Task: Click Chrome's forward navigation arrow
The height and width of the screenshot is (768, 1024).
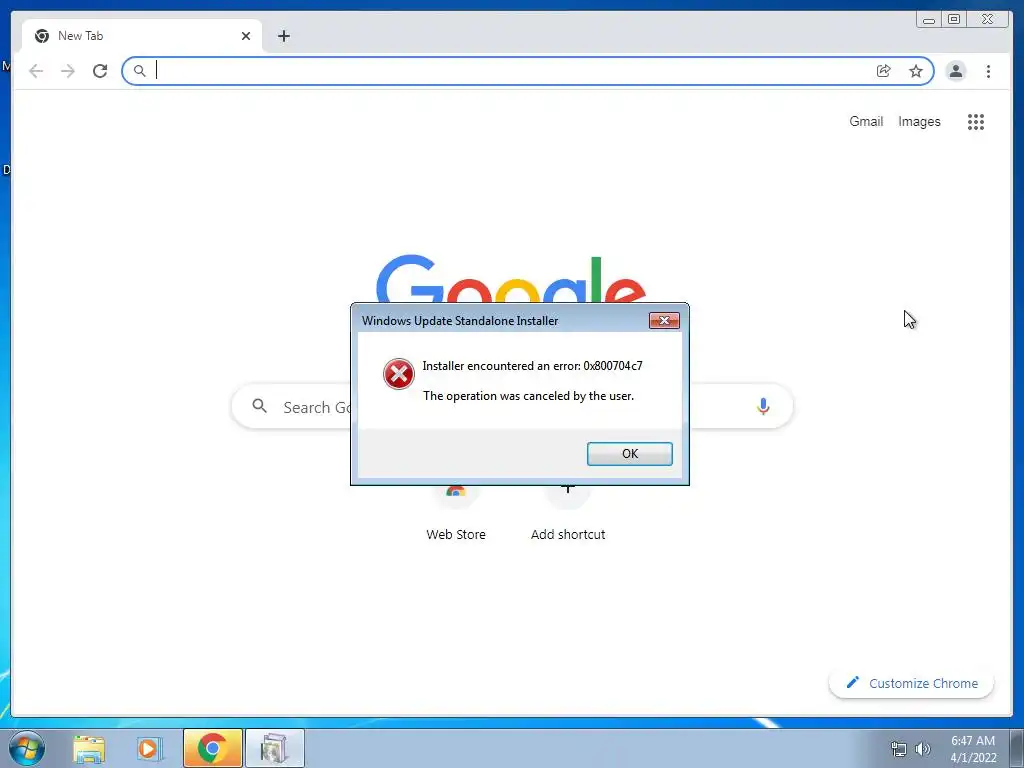Action: click(x=68, y=71)
